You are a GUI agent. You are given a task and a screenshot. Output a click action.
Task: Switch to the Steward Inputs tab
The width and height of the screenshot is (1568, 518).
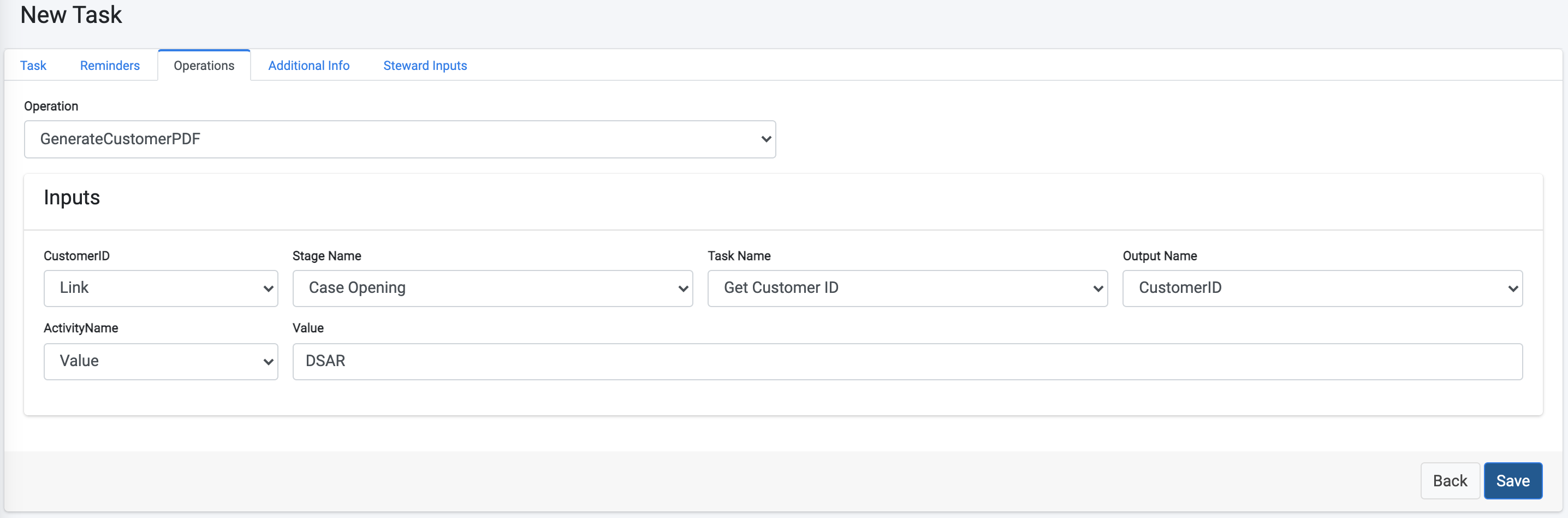pyautogui.click(x=425, y=65)
